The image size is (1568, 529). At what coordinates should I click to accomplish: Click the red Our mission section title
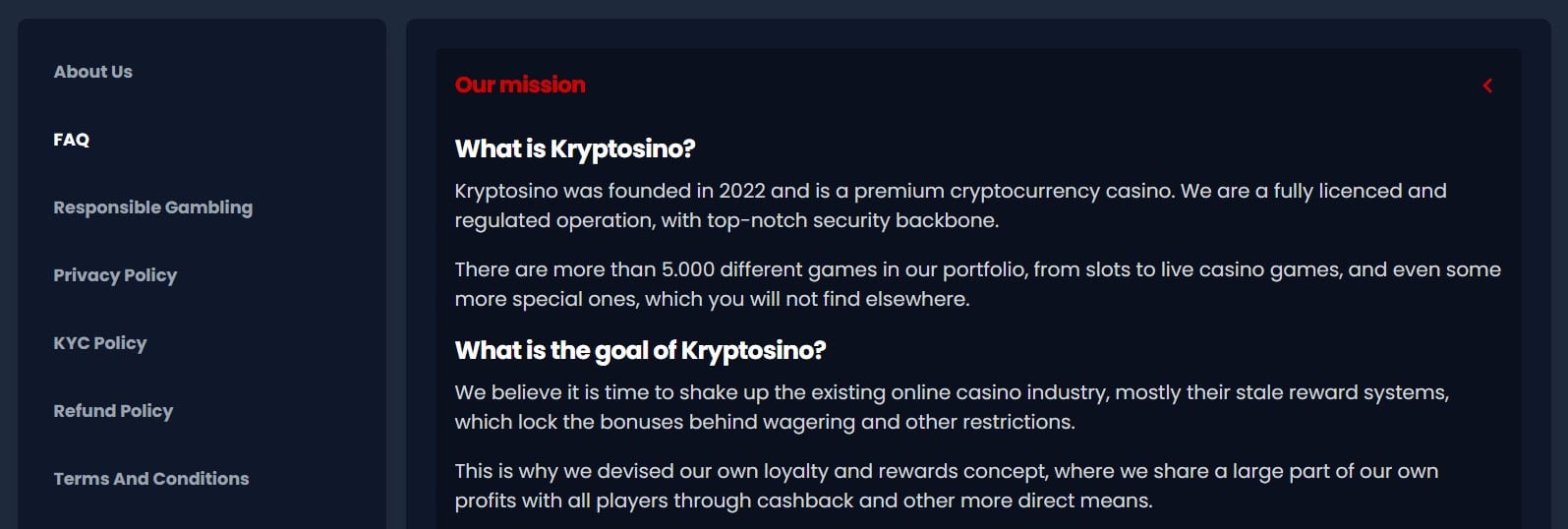tap(520, 86)
